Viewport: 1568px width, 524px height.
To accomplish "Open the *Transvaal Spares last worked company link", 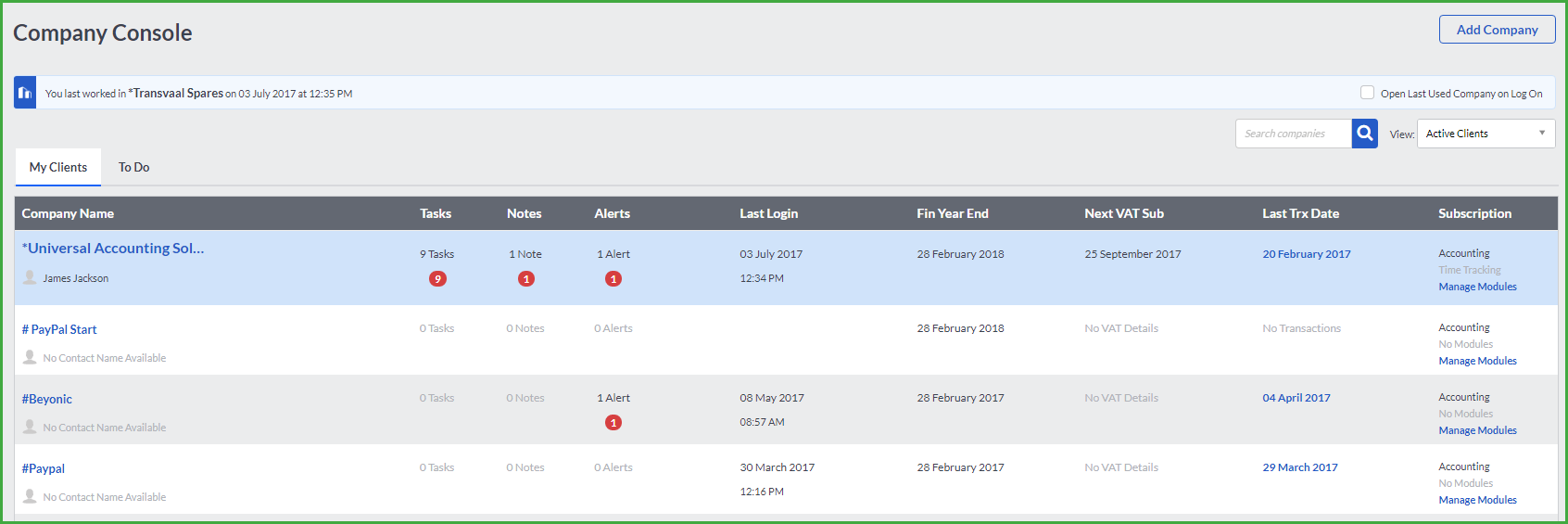I will point(176,93).
